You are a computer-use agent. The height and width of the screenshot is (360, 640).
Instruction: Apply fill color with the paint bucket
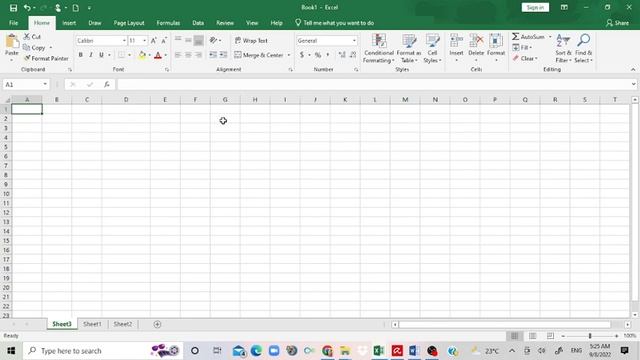point(142,55)
